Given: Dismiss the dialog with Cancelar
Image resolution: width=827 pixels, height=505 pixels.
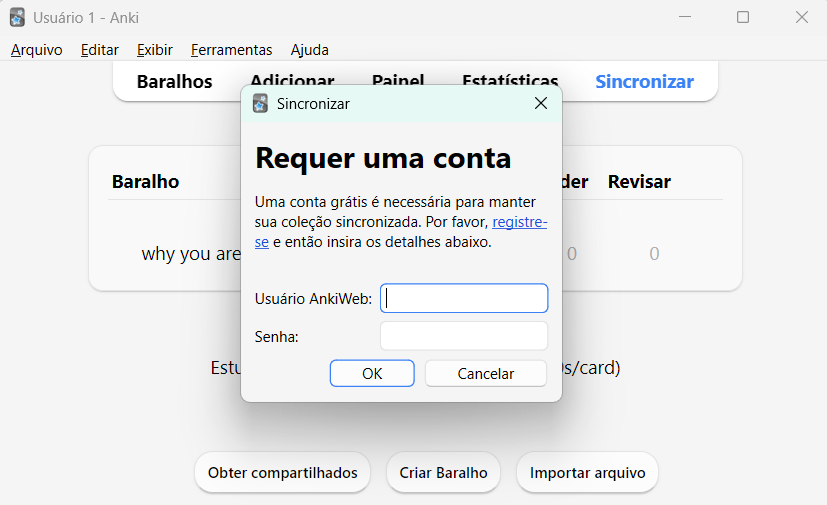Looking at the screenshot, I should coord(486,373).
